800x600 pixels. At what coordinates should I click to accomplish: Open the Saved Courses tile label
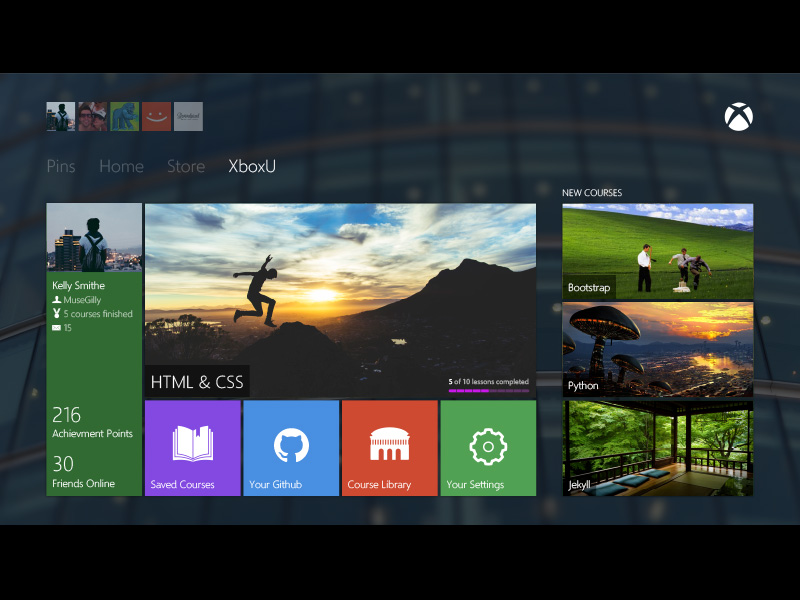pyautogui.click(x=182, y=484)
